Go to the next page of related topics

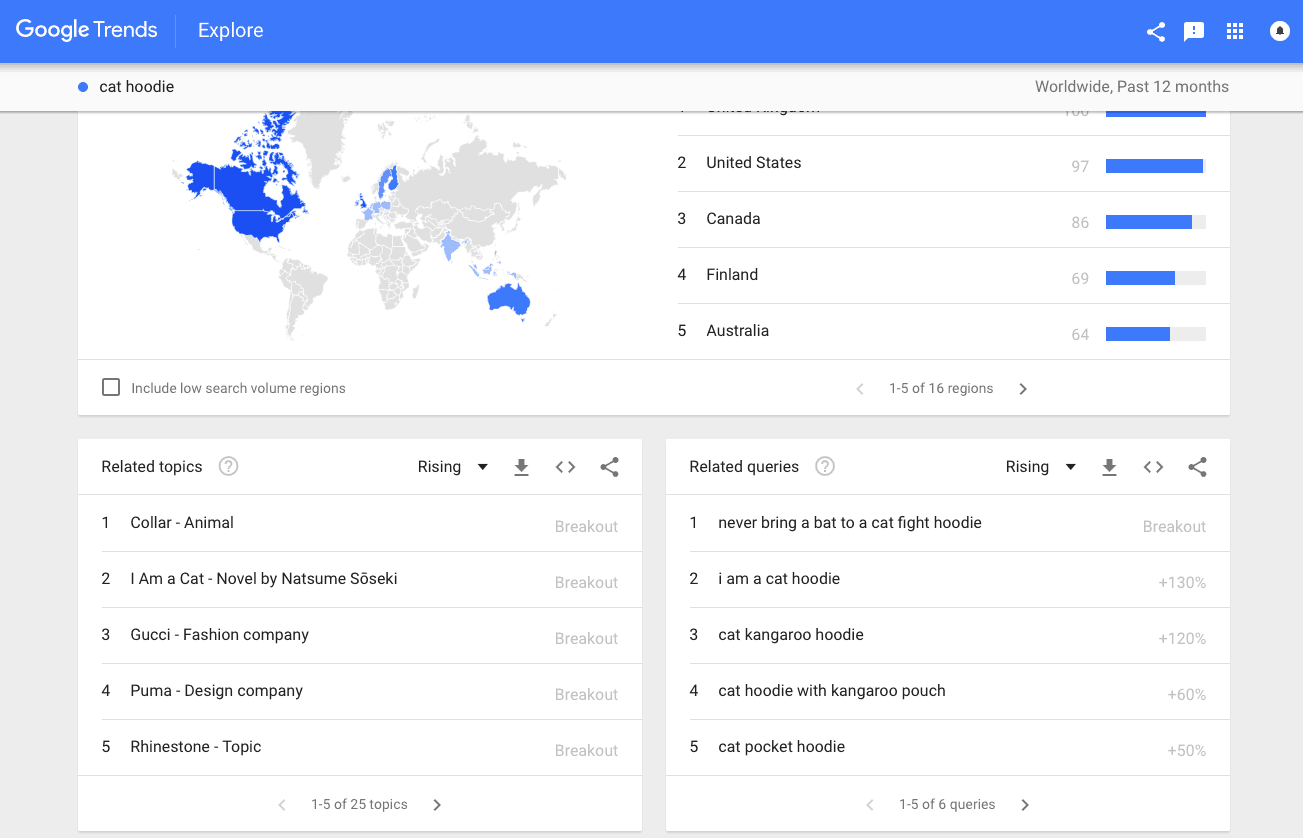pos(437,805)
